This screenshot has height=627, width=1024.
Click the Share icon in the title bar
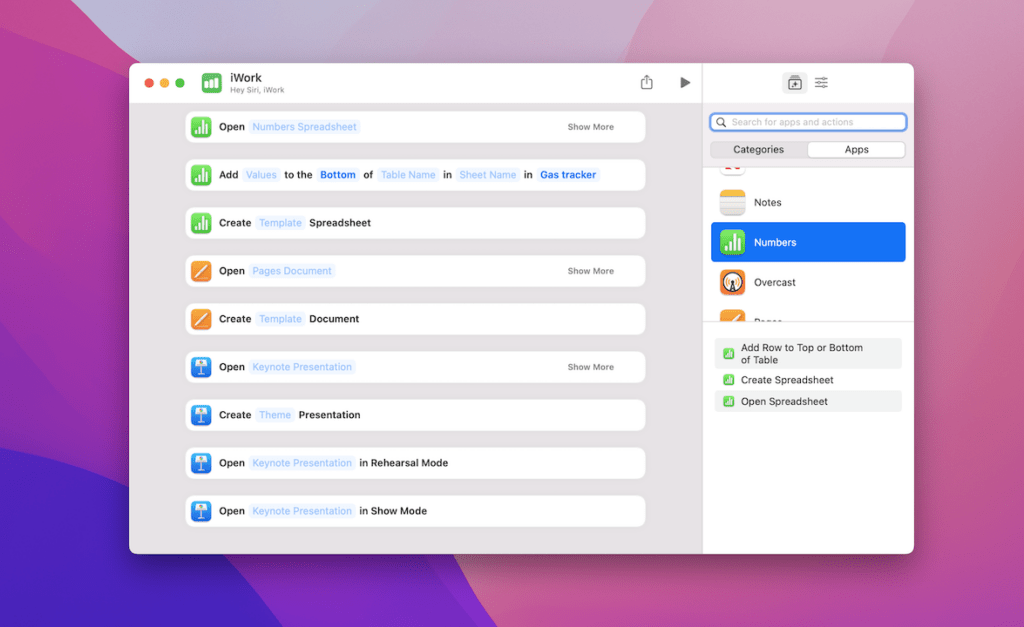point(647,82)
